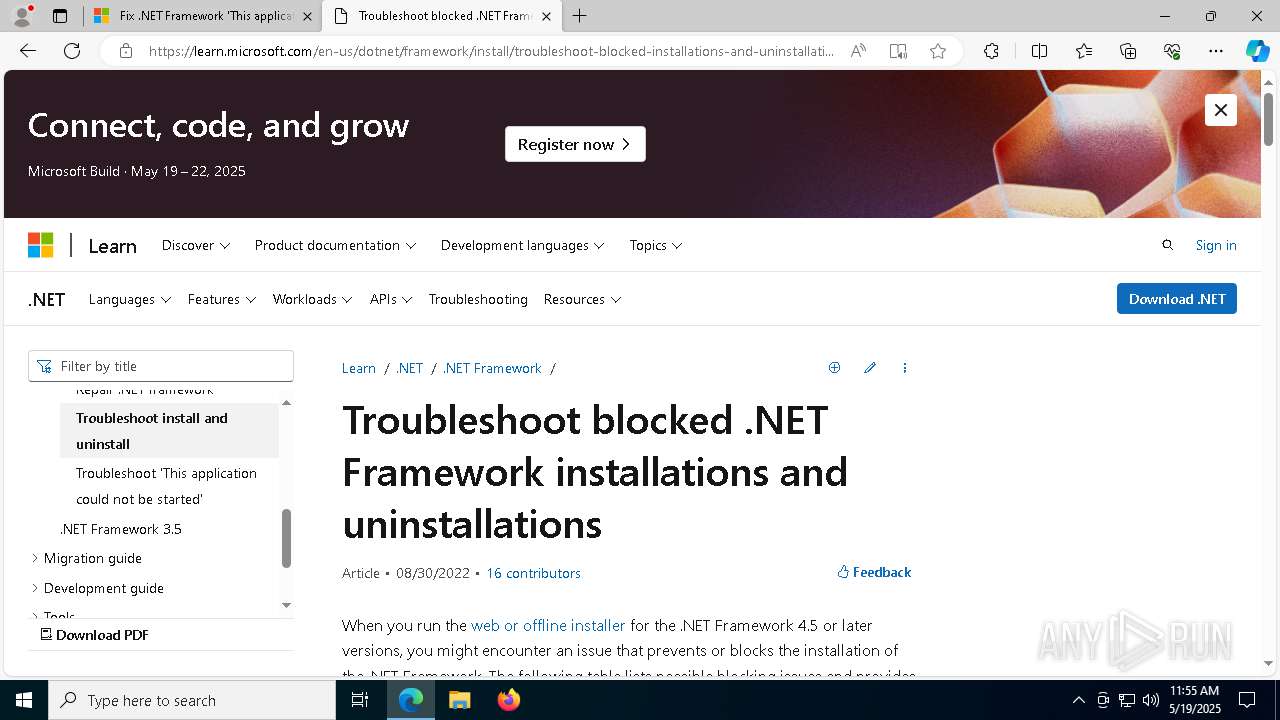Close the 'Troubleshoot blocked .NET' tab
The image size is (1280, 720).
(546, 16)
